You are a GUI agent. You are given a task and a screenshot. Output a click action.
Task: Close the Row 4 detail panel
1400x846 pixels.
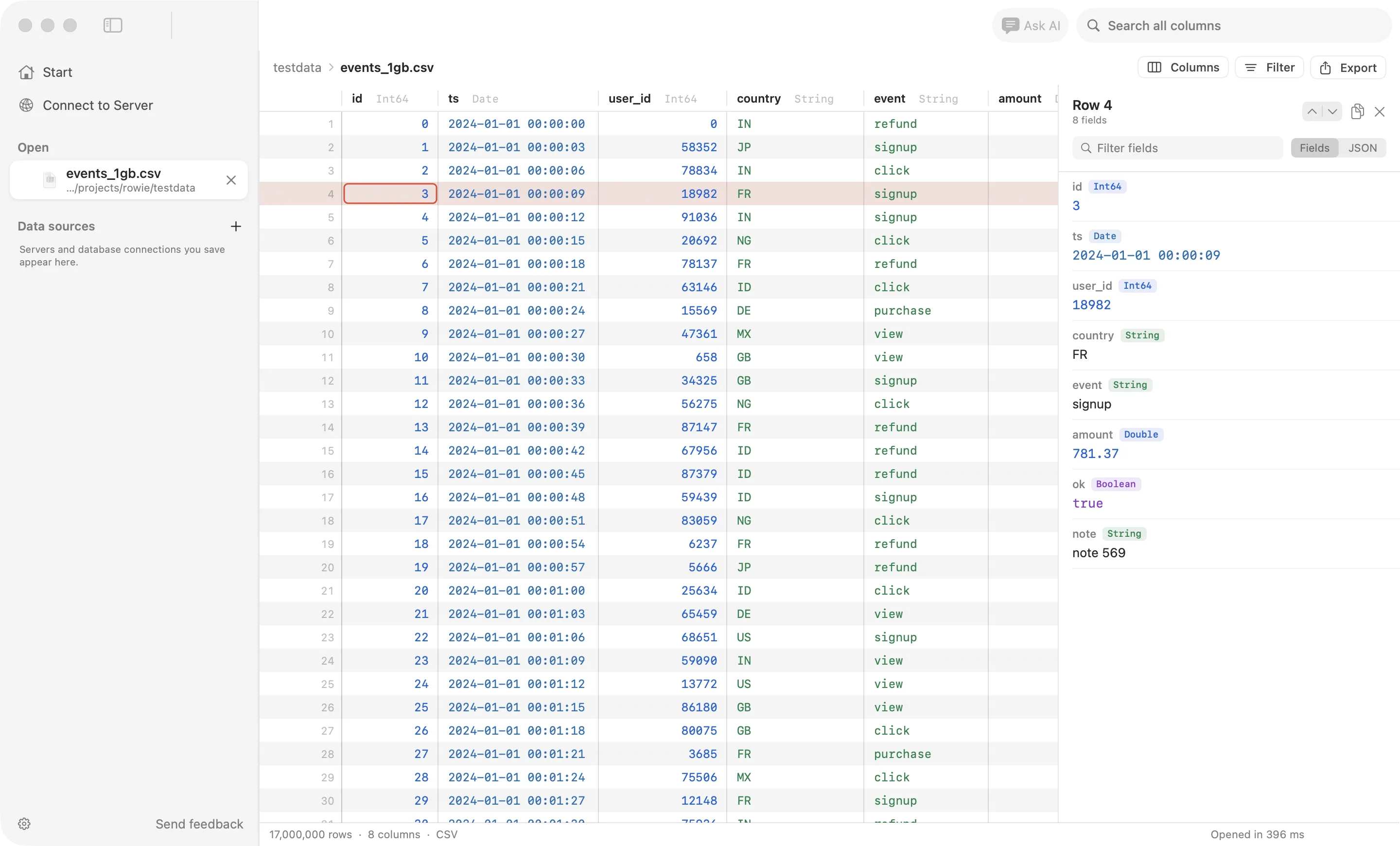[1380, 111]
